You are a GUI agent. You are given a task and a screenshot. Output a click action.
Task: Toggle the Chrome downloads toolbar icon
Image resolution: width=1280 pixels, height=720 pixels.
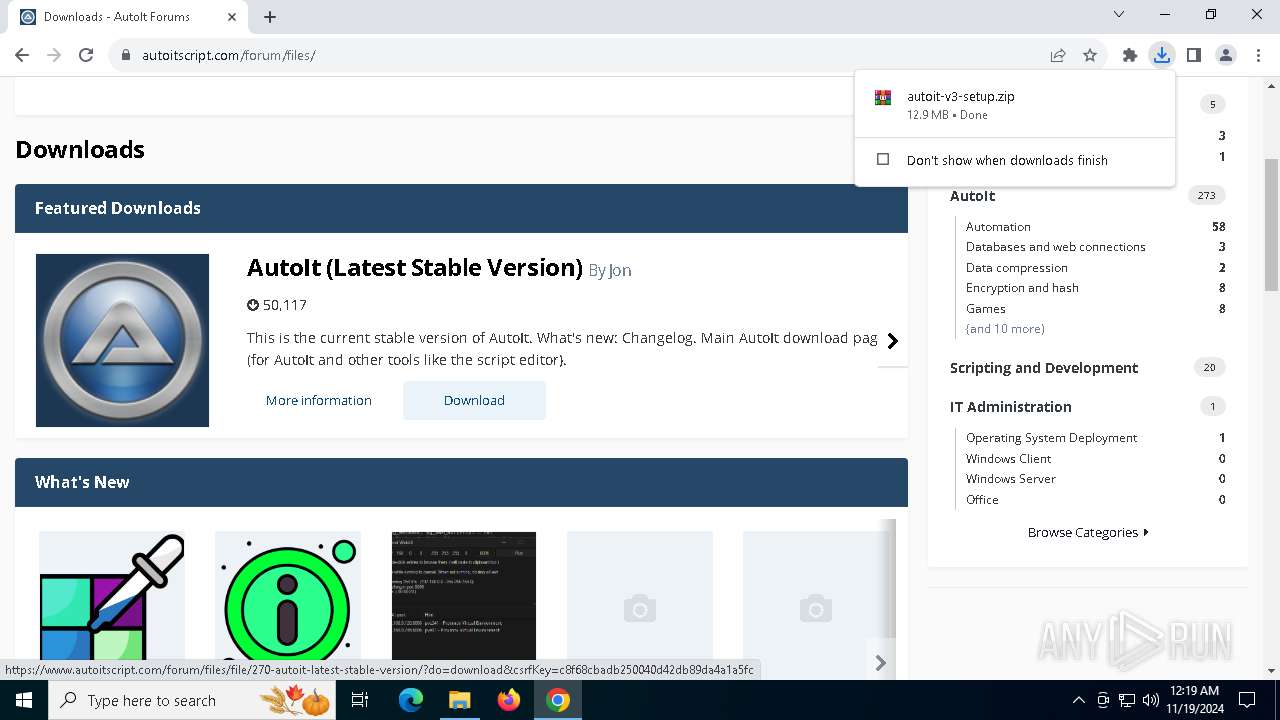click(1162, 55)
